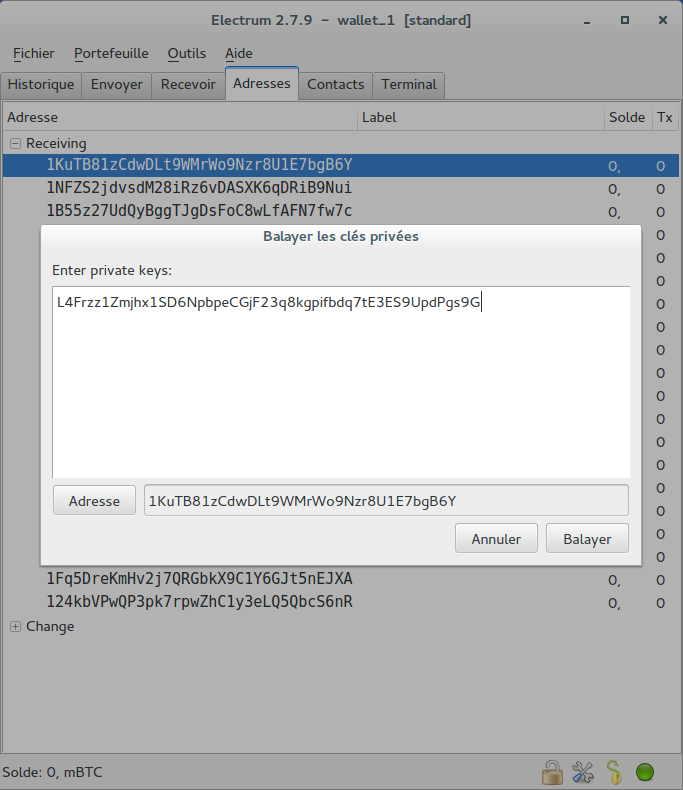Switch to the Envoyer tab

117,85
